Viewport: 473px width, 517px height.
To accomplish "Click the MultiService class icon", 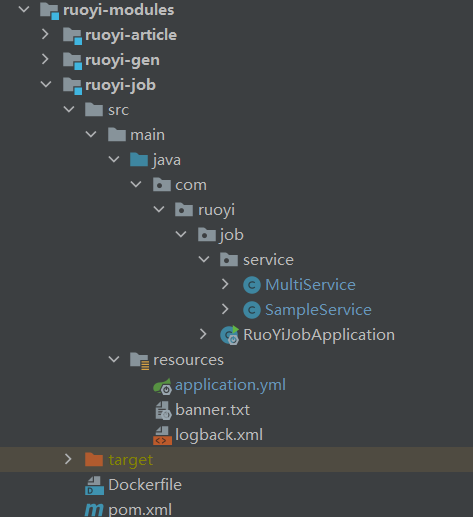I will (252, 285).
